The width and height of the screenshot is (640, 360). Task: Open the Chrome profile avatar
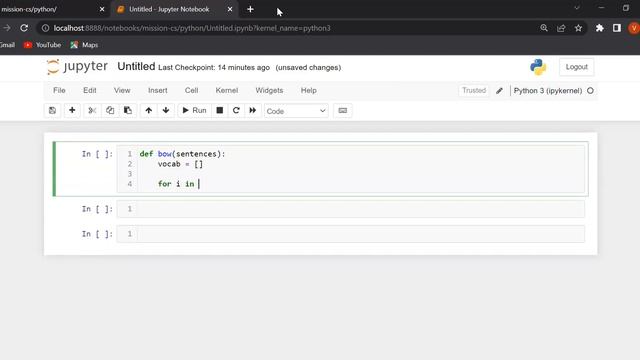[634, 28]
